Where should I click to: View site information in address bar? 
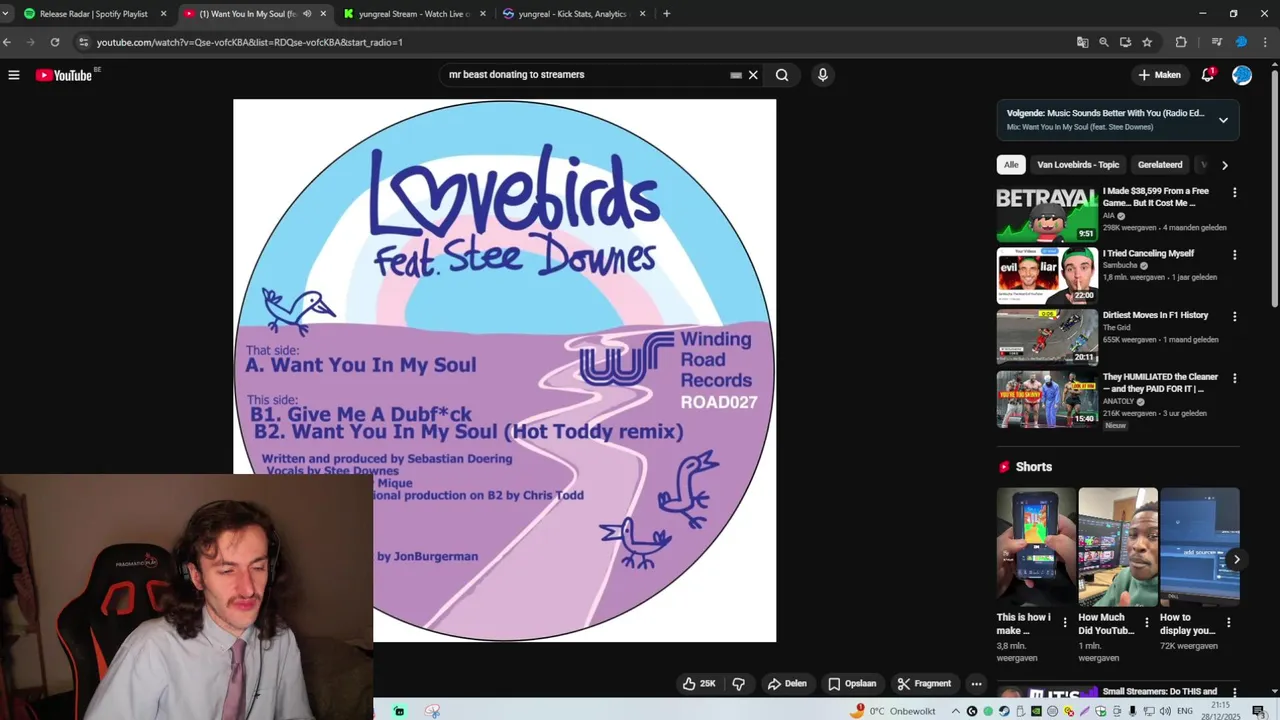(x=84, y=42)
